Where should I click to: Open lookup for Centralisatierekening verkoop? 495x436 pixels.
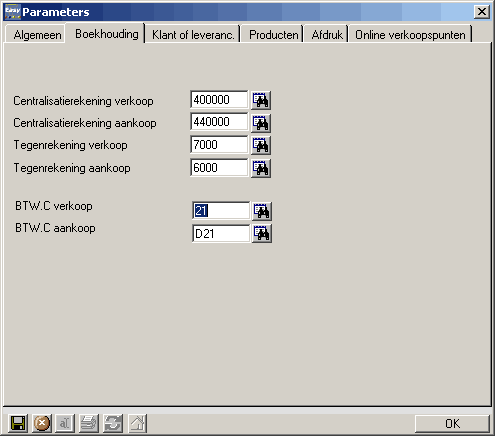click(261, 100)
